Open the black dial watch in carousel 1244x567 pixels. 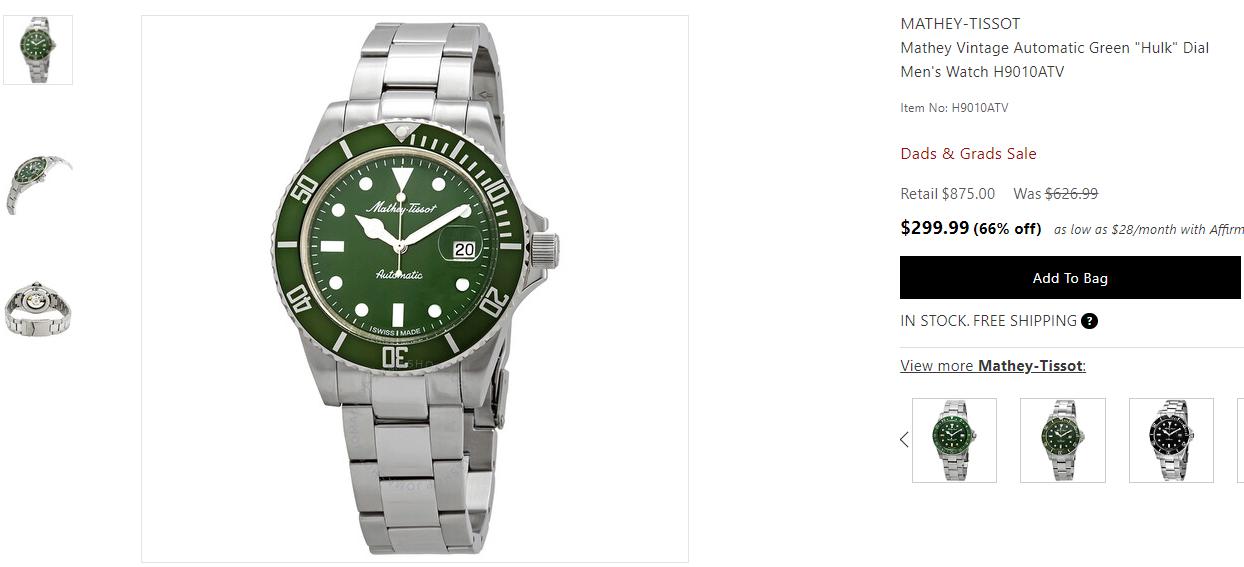[1171, 440]
